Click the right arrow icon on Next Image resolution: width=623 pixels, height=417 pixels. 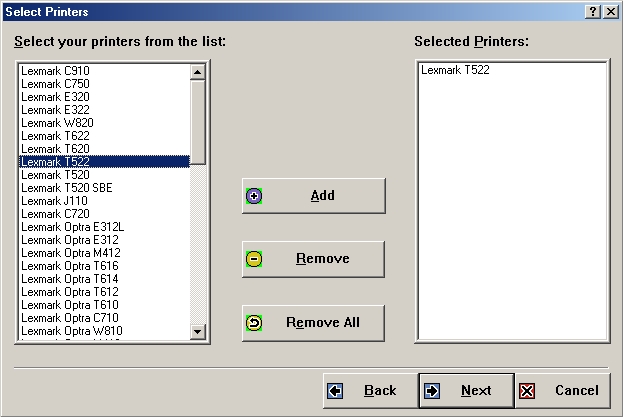(432, 391)
